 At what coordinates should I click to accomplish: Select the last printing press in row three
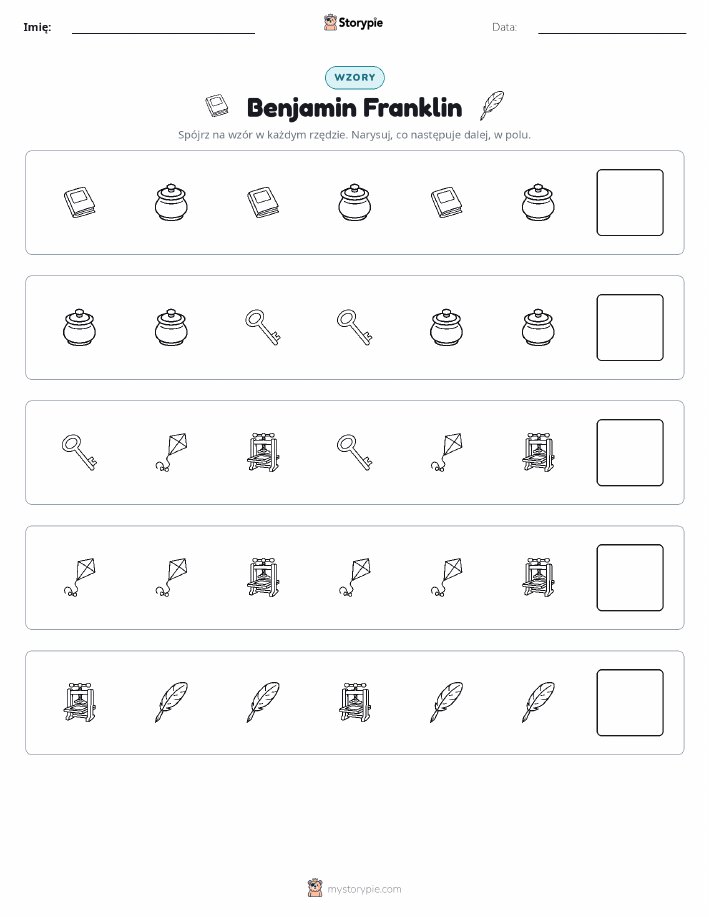(538, 452)
